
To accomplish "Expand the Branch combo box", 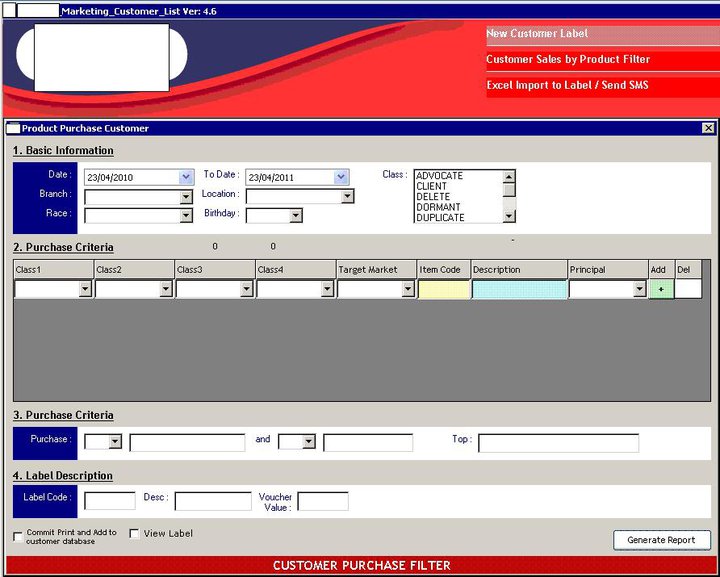I will click(x=186, y=197).
